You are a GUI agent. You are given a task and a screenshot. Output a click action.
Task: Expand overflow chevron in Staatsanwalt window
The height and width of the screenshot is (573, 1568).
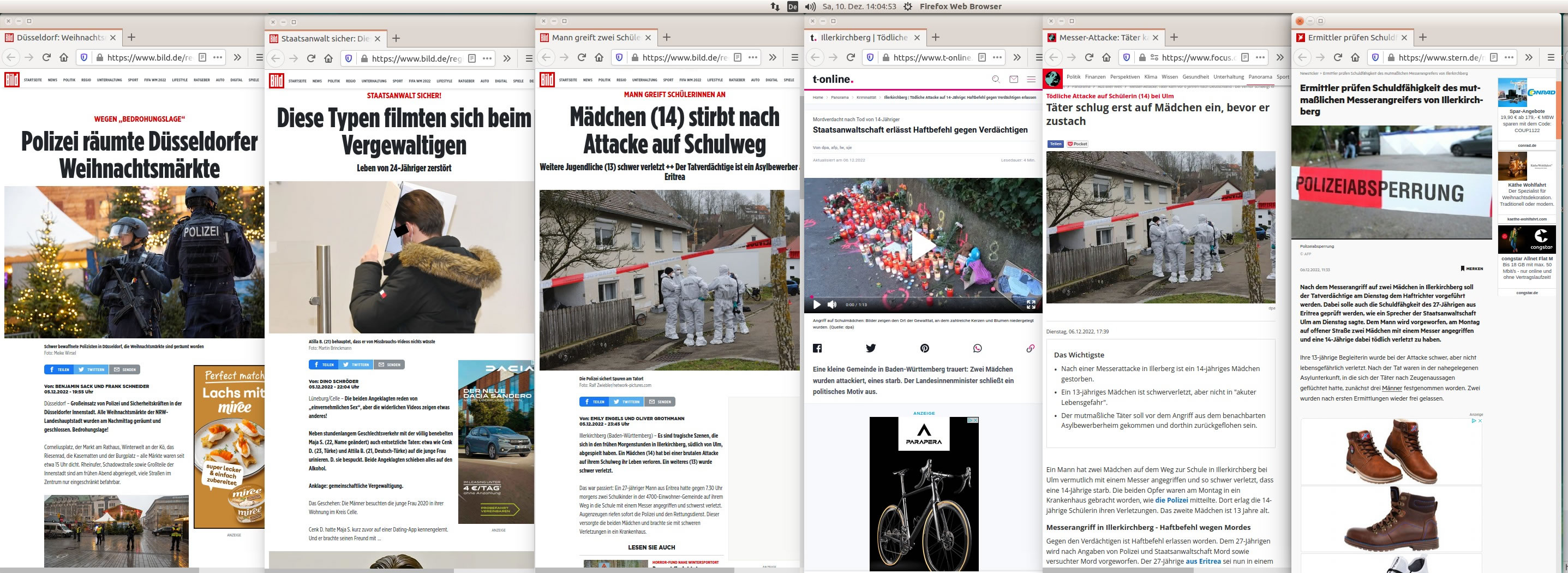(x=506, y=58)
